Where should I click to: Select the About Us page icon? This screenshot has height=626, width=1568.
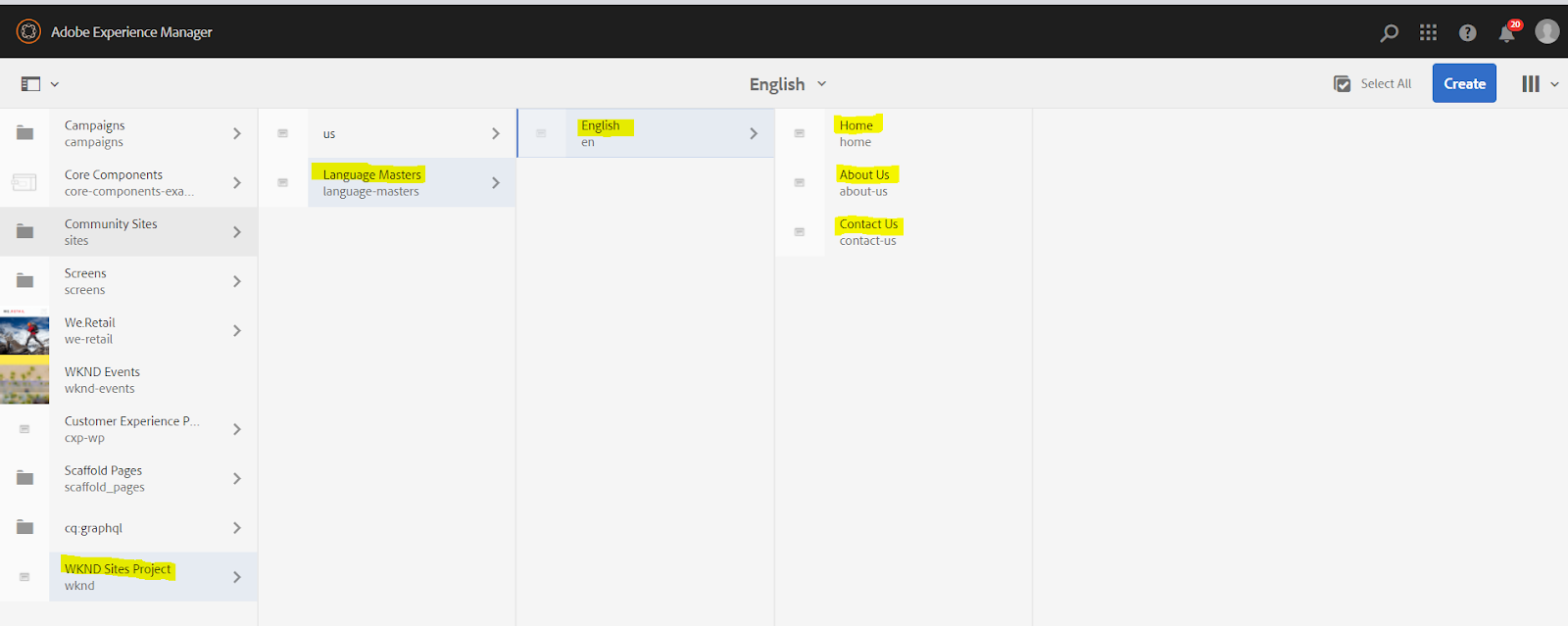800,182
